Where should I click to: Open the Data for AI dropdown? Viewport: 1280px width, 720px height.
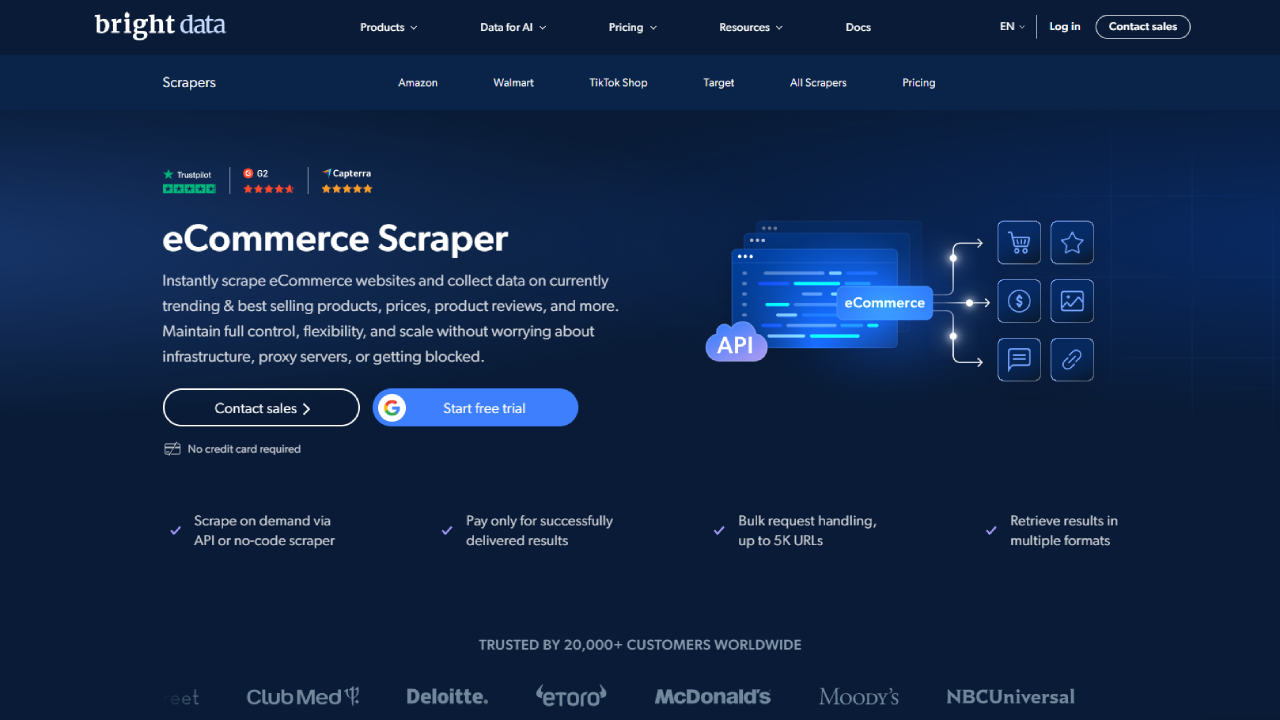pos(513,27)
